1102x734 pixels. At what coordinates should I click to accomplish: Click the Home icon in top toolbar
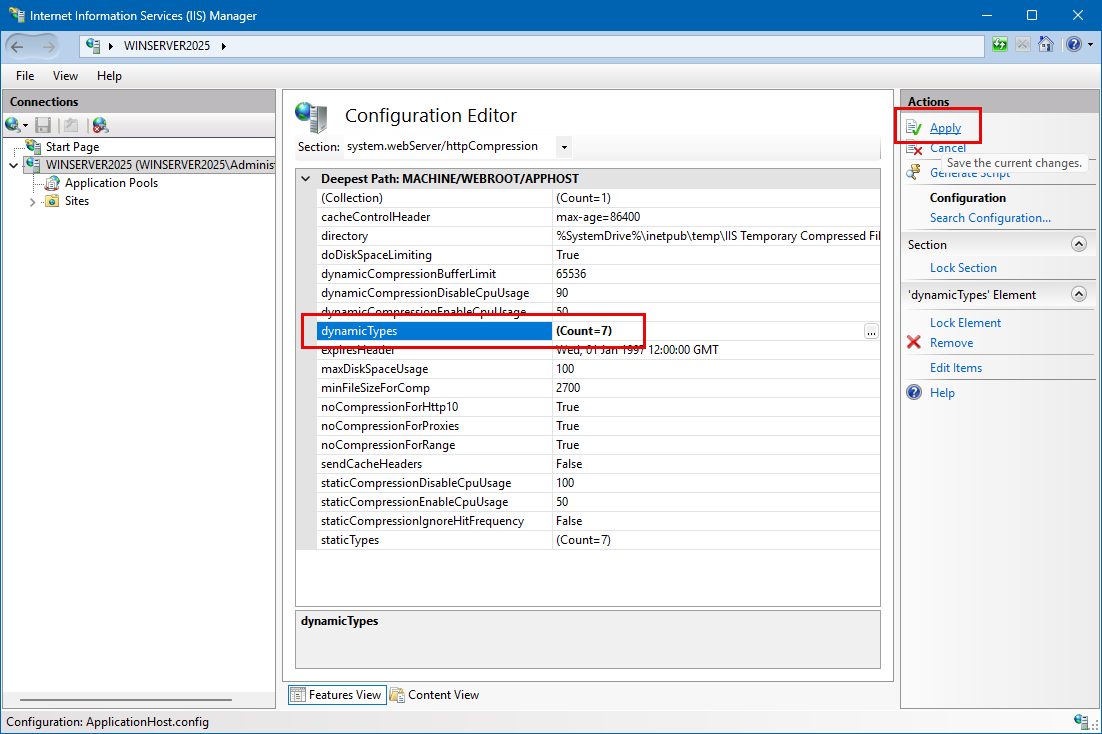pos(1045,45)
